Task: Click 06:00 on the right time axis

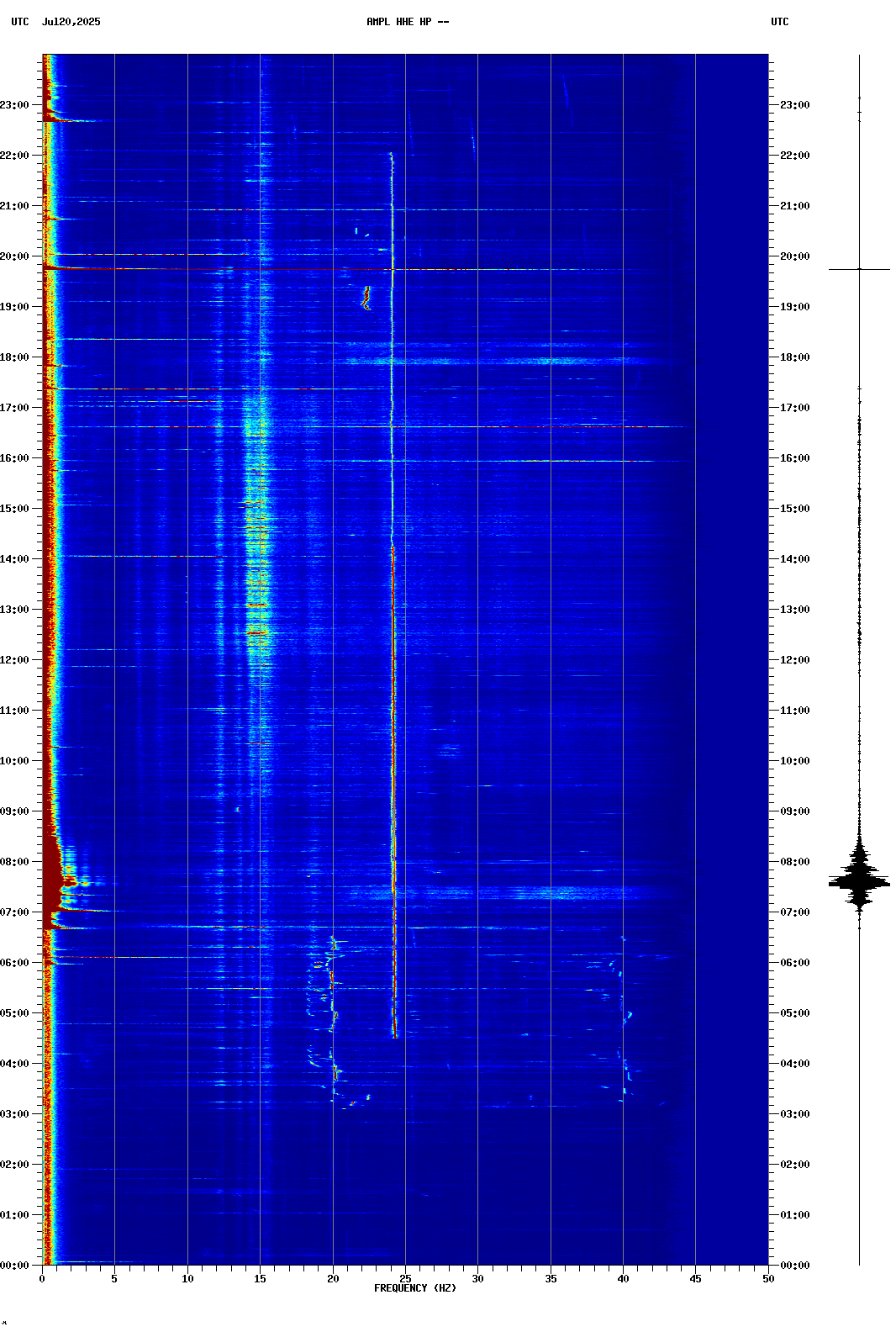Action: 795,963
